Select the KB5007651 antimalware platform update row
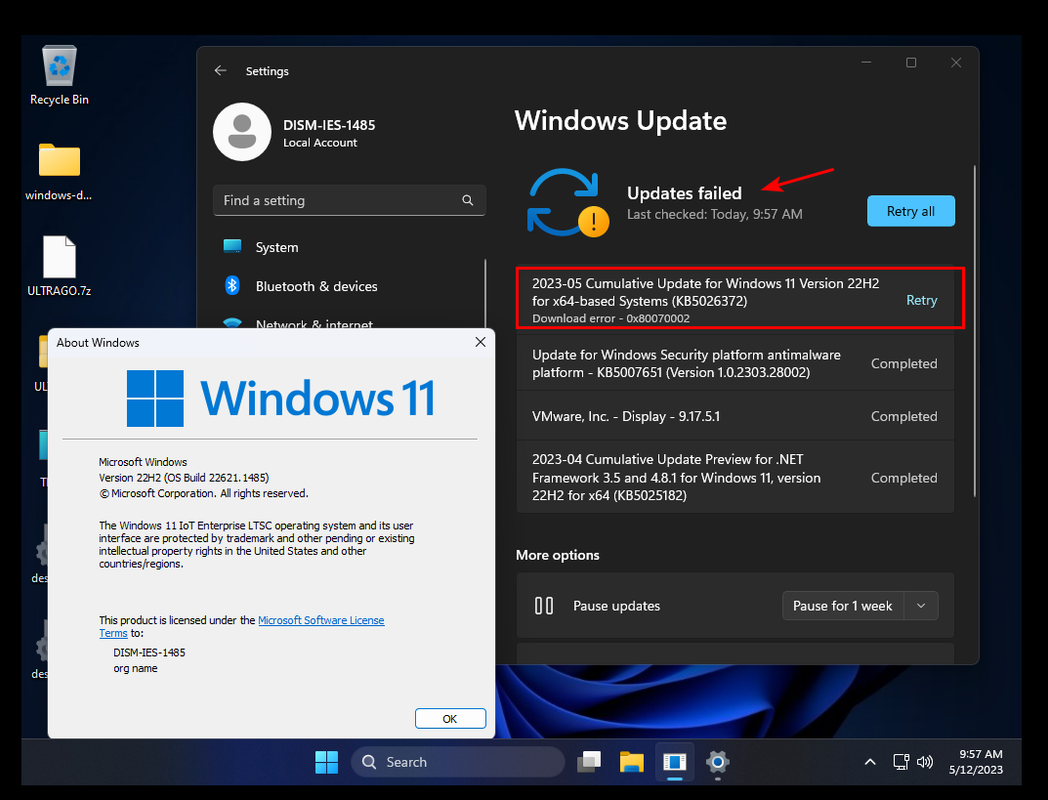The height and width of the screenshot is (800, 1048). (735, 364)
